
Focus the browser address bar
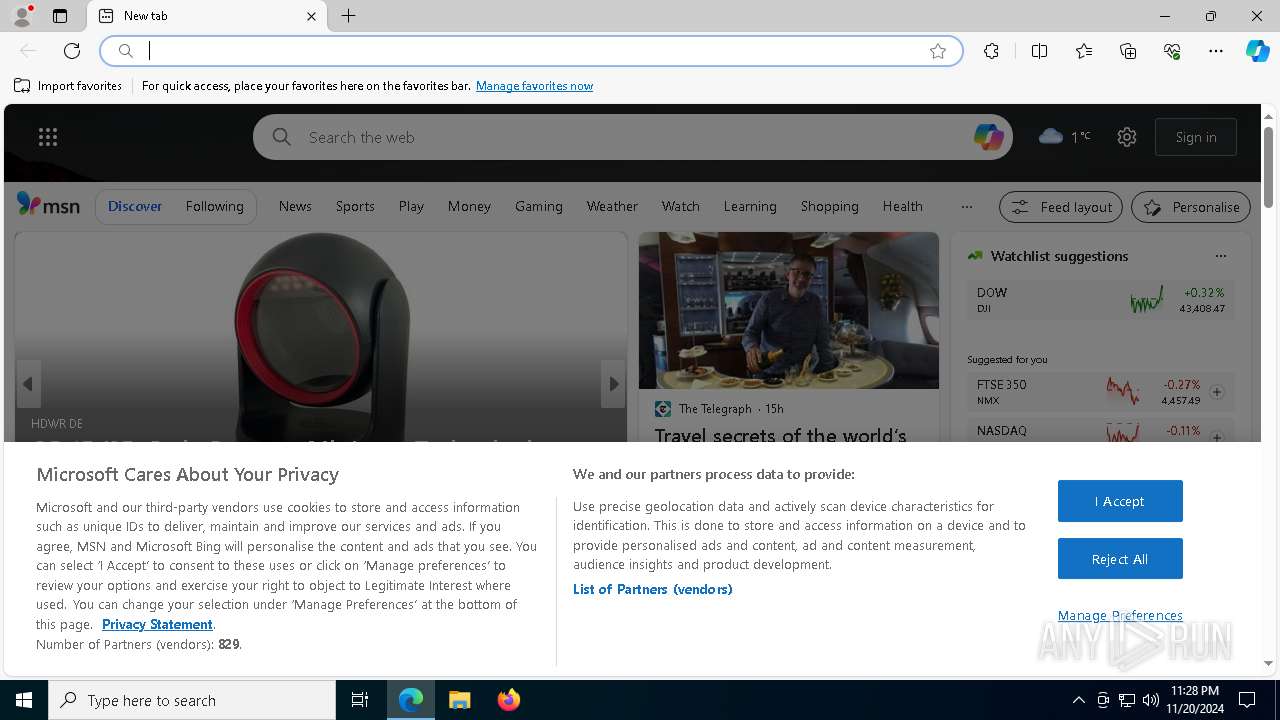coord(531,51)
